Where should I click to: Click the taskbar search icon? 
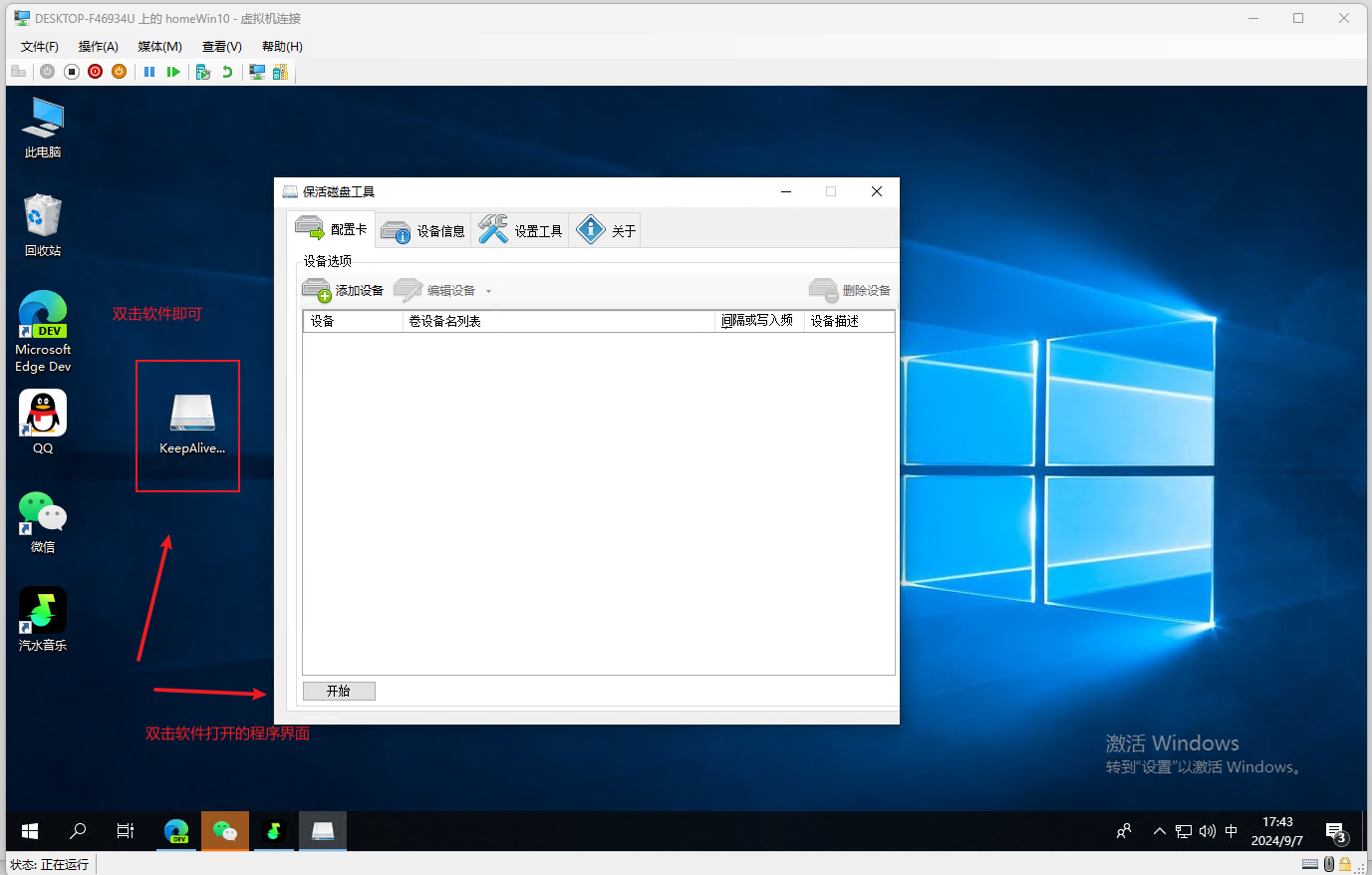[78, 831]
